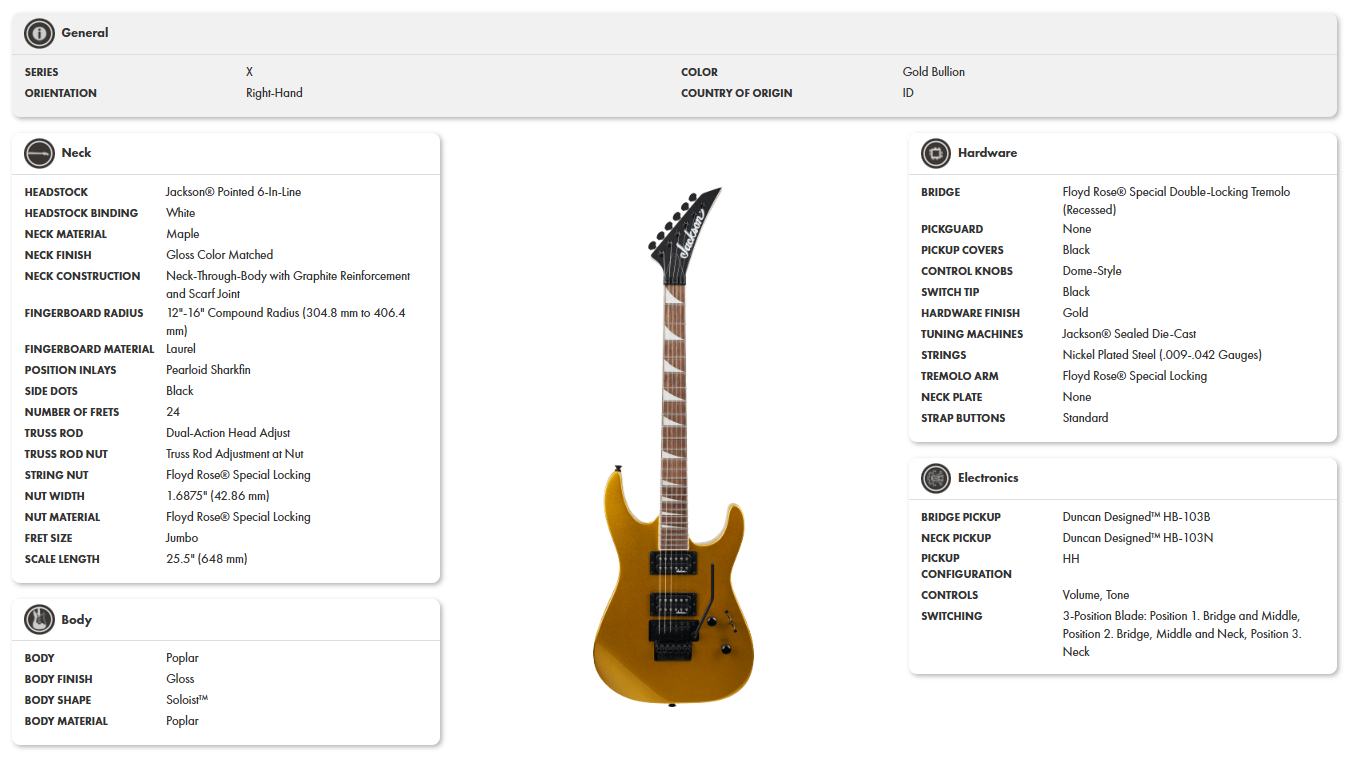Click the 3-Position Blade switching description
The image size is (1363, 771).
pos(1182,634)
